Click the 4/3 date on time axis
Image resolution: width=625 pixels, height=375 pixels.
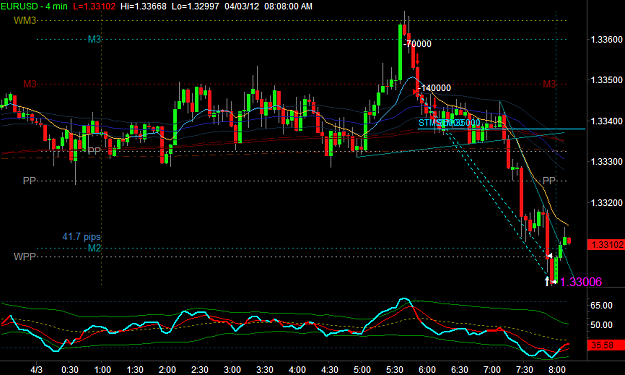click(x=36, y=370)
